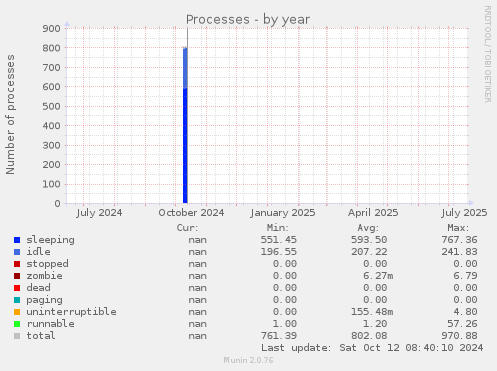Image resolution: width=497 pixels, height=371 pixels.
Task: Click the paging legend teal swatch
Action: (17, 300)
